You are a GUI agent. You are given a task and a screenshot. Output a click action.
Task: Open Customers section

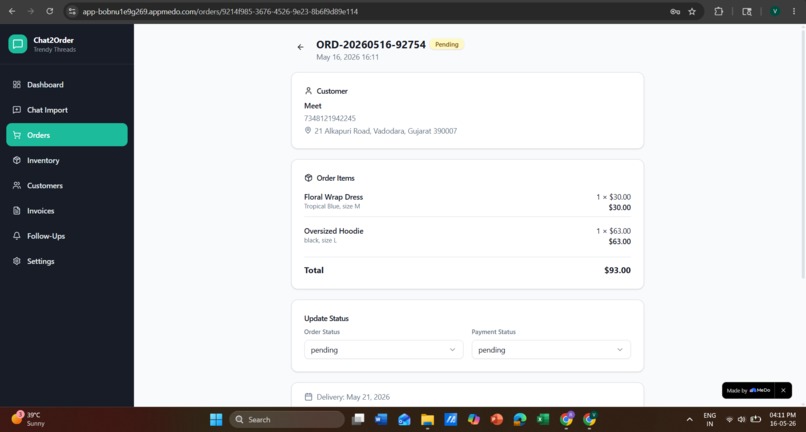[x=67, y=186]
